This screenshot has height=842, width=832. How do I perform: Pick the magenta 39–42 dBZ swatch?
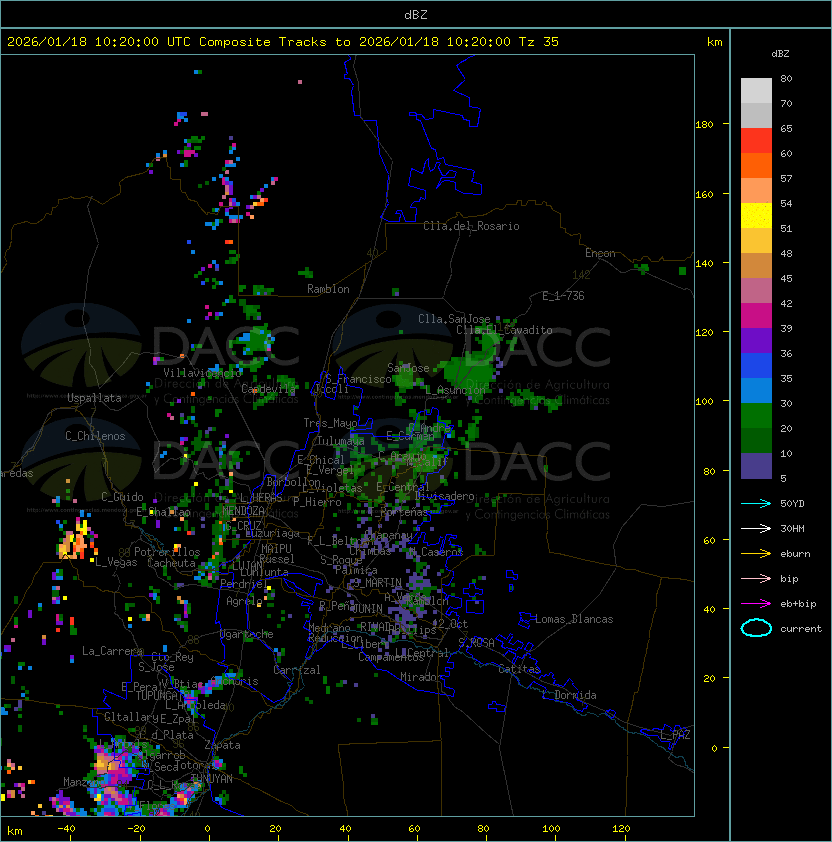click(x=756, y=315)
